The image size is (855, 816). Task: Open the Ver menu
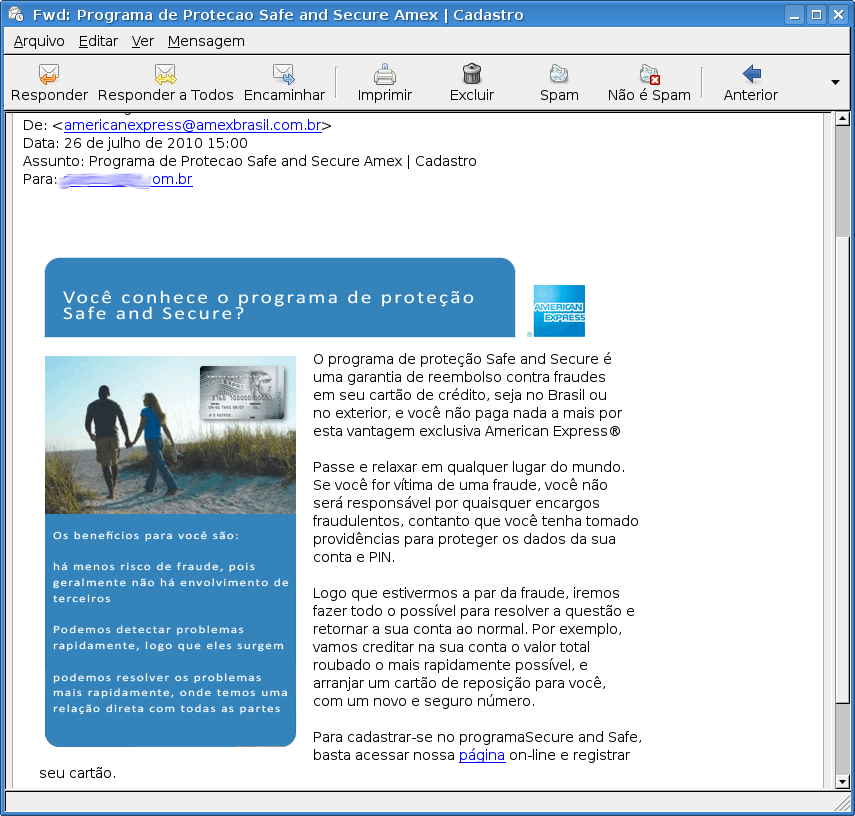[x=143, y=41]
